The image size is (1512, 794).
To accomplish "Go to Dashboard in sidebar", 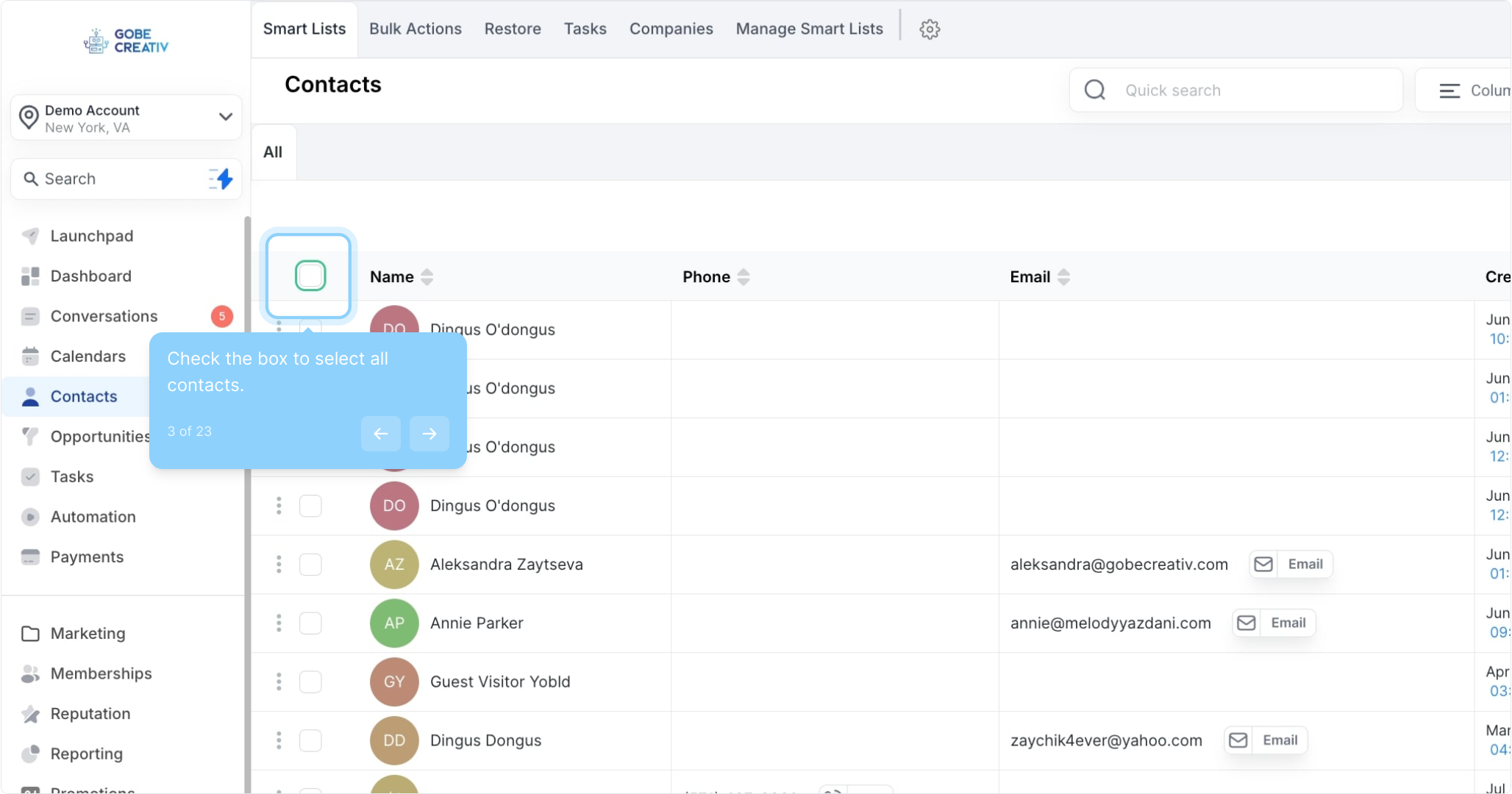I will click(90, 276).
